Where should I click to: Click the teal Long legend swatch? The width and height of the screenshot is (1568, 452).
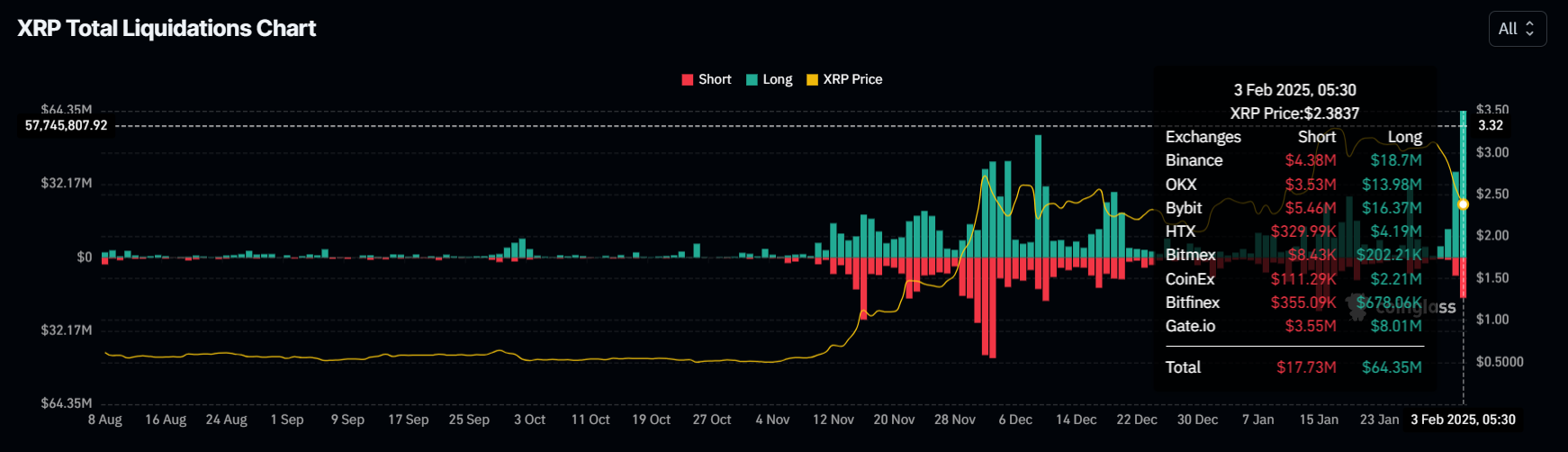click(752, 80)
